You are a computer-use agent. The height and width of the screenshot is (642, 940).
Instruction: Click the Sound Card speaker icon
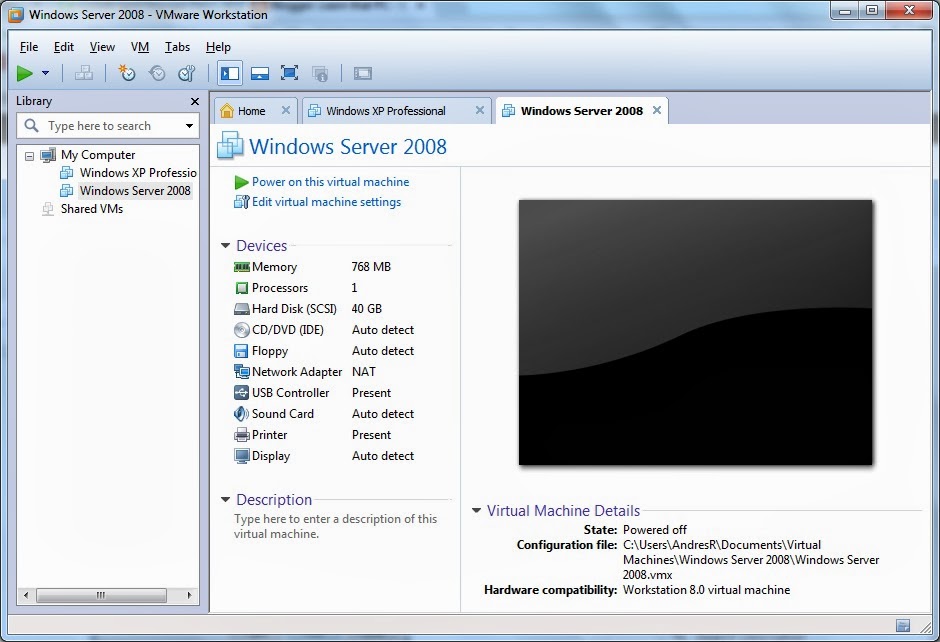tap(242, 414)
